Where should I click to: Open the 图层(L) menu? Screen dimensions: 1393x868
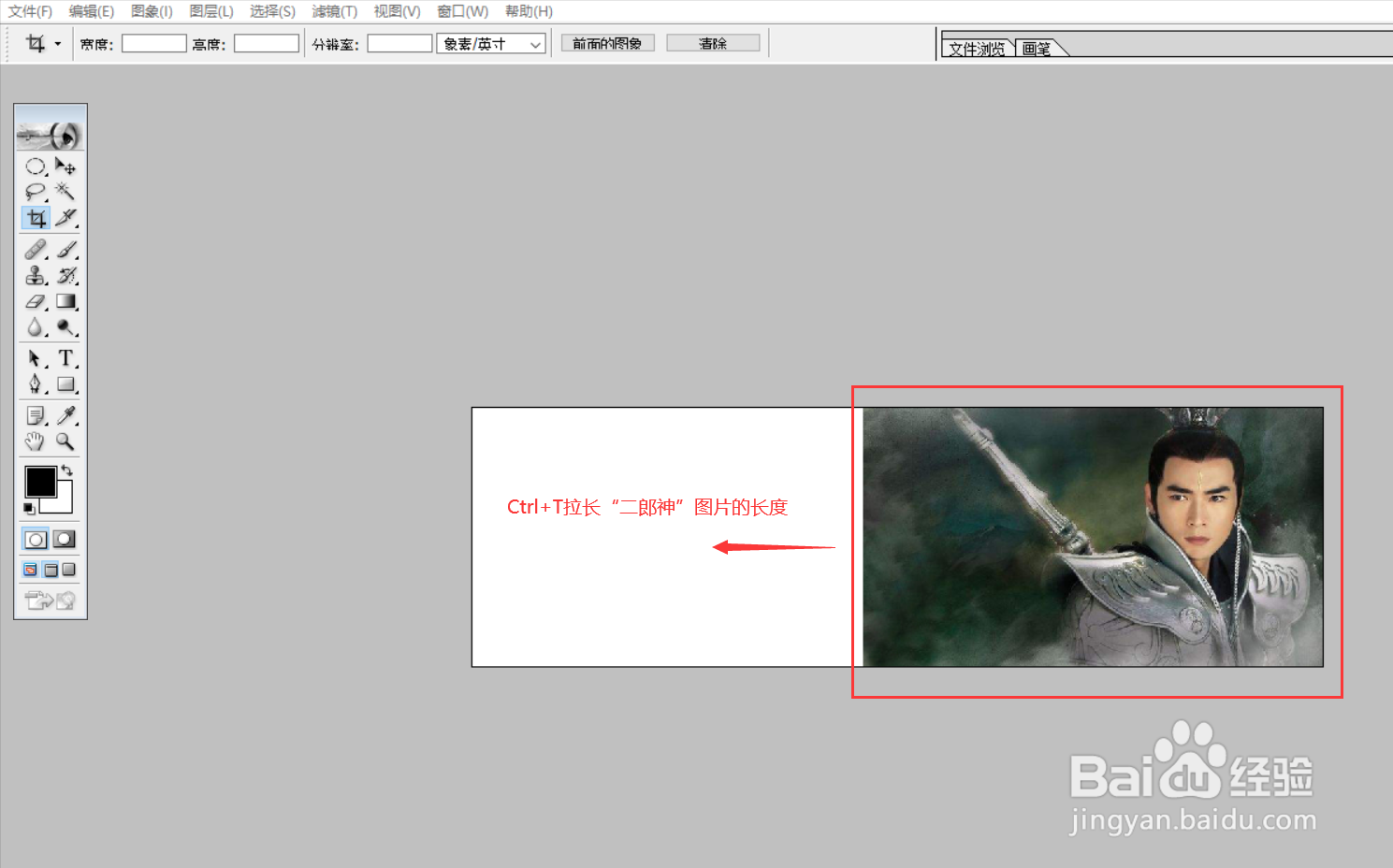[x=211, y=11]
